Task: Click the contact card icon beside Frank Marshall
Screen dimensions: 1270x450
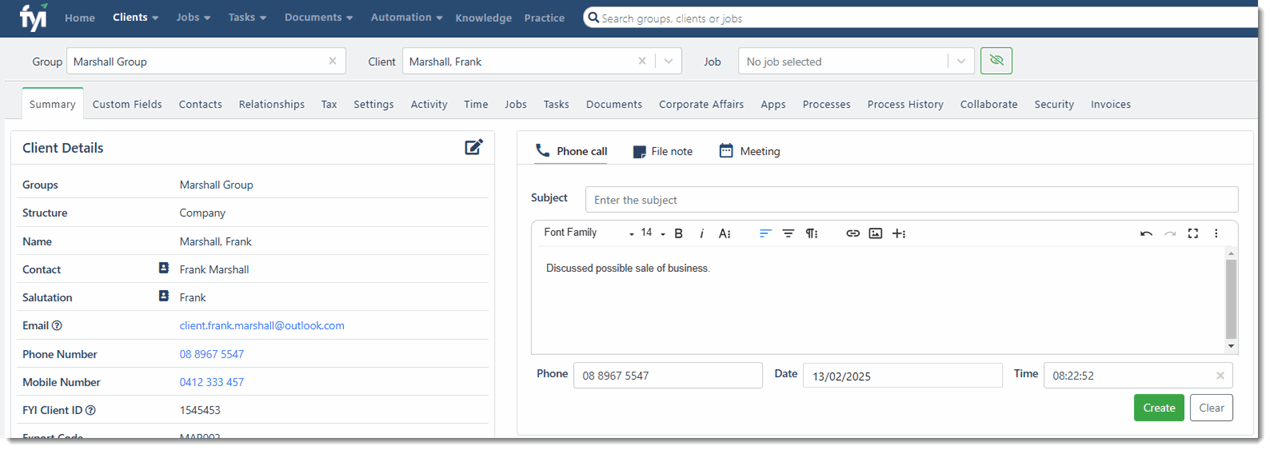Action: (x=164, y=268)
